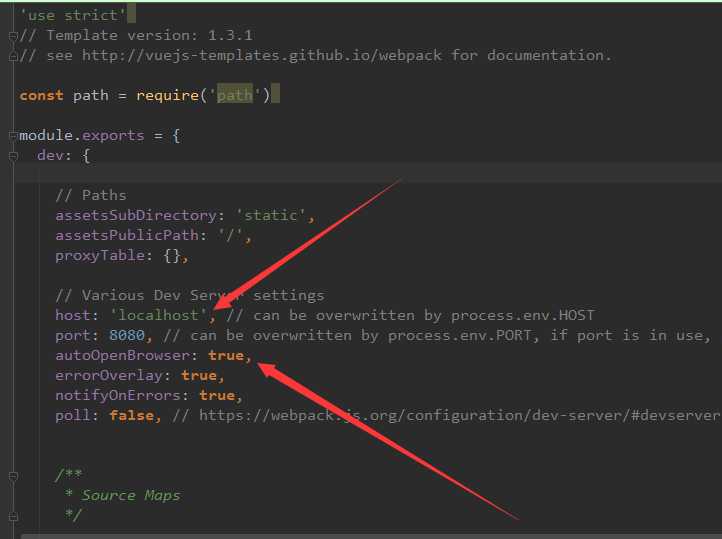Click the true value of autoOpenBrowser
This screenshot has width=722, height=539.
(226, 355)
